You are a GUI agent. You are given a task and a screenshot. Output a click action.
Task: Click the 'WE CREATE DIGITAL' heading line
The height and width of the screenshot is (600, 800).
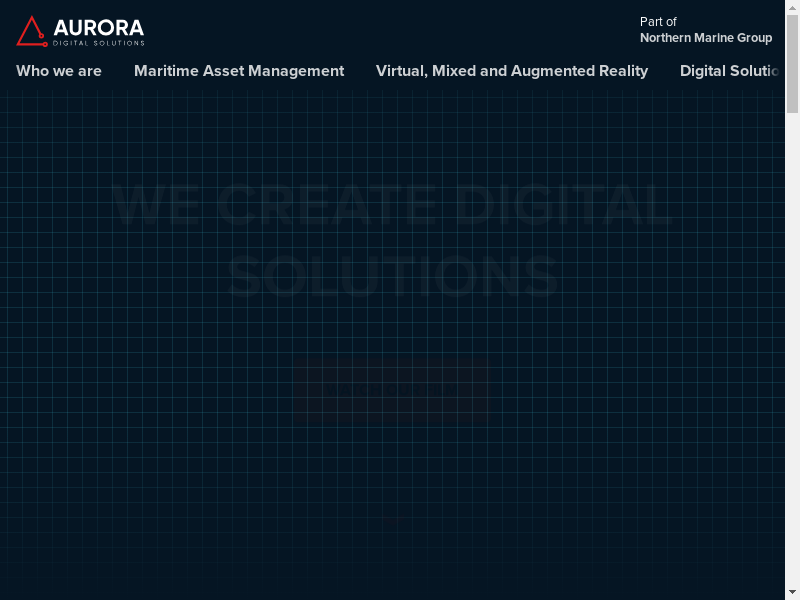[x=393, y=205]
